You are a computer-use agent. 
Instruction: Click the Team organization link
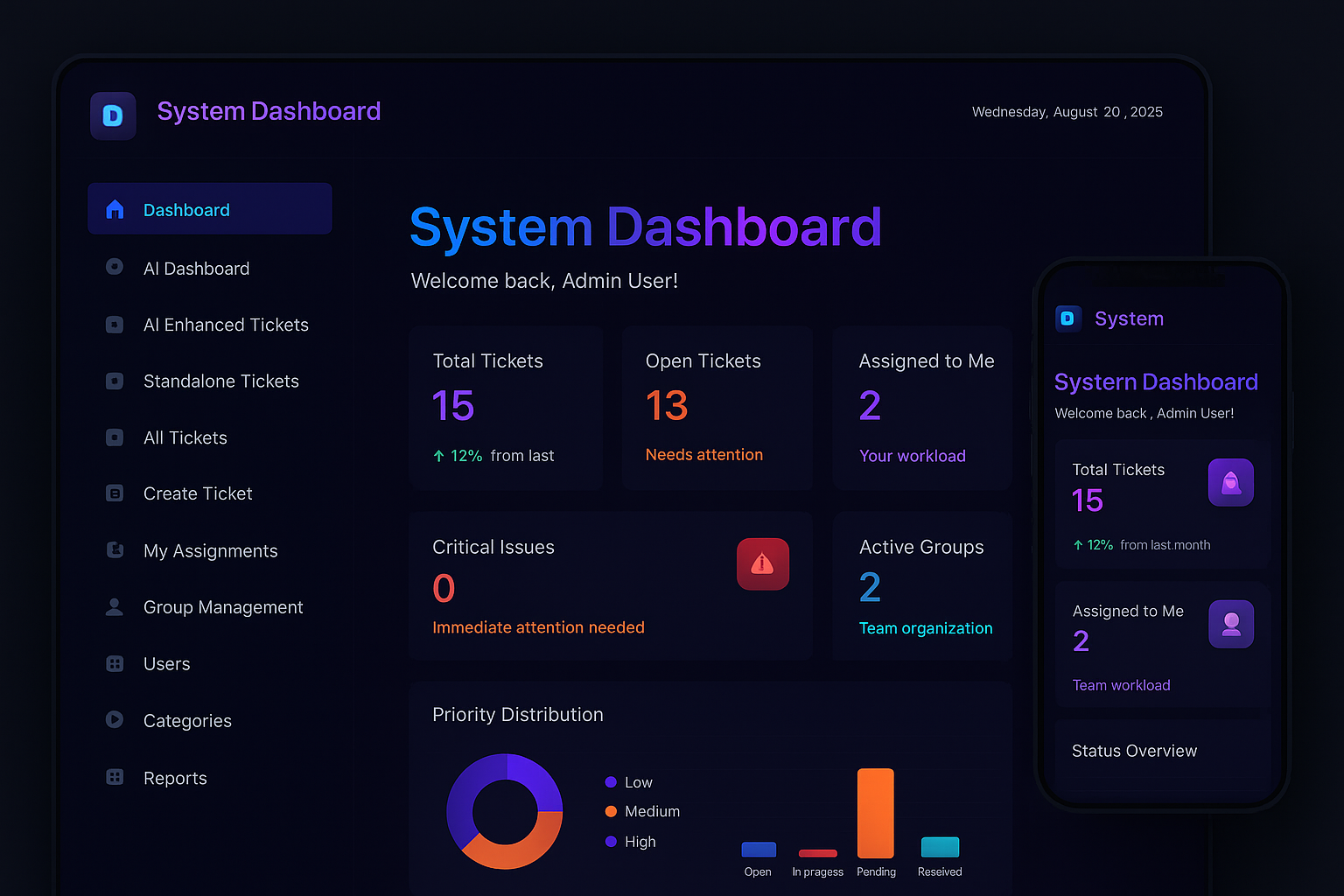click(x=925, y=628)
